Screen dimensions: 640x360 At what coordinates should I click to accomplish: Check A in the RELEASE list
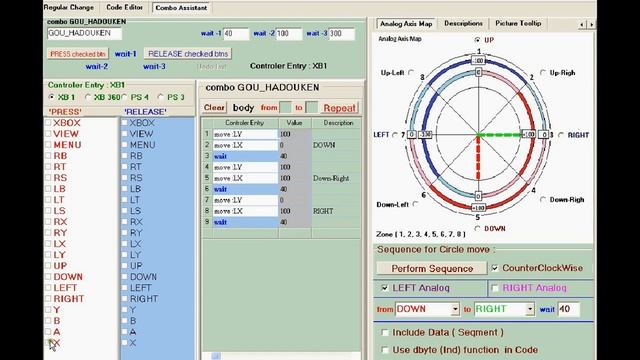pos(124,332)
